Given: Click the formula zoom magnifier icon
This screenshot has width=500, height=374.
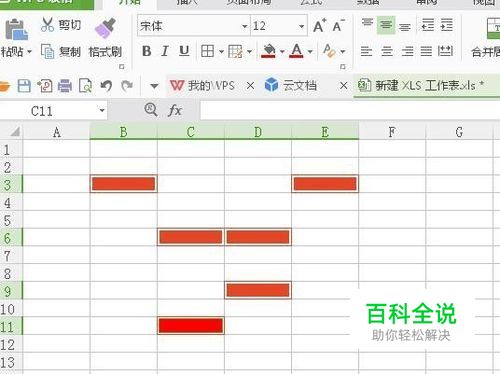Looking at the screenshot, I should (151, 109).
